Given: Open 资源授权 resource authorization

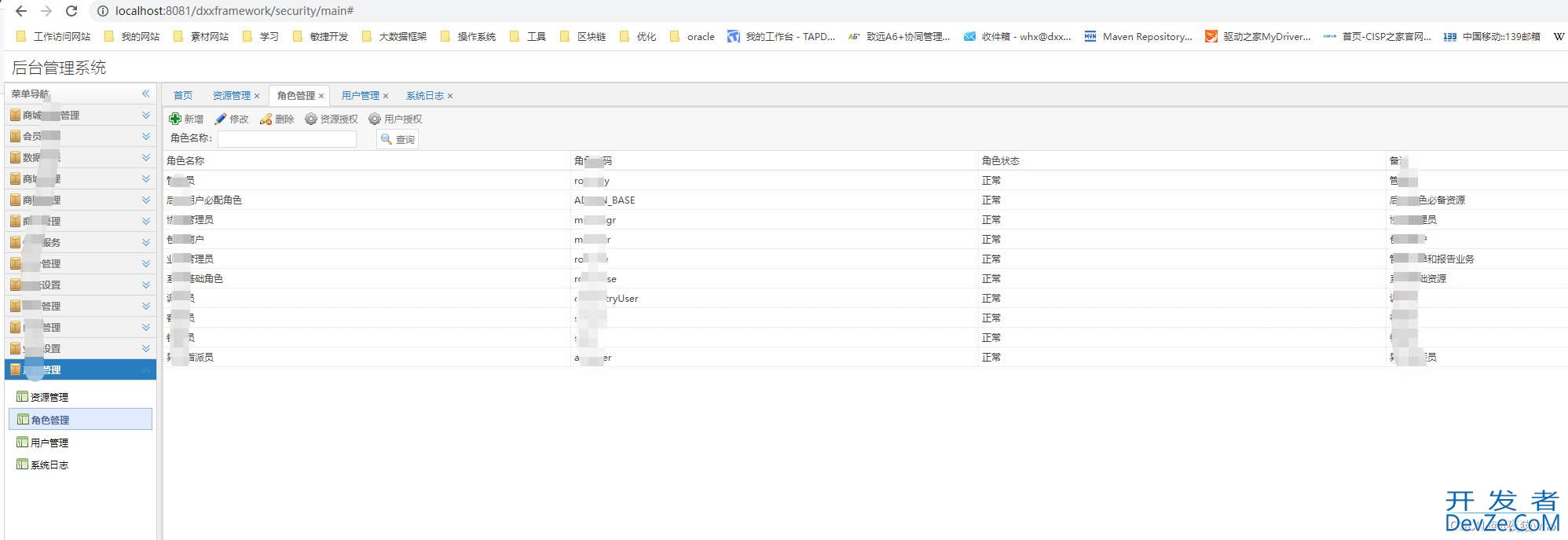Looking at the screenshot, I should pyautogui.click(x=332, y=119).
